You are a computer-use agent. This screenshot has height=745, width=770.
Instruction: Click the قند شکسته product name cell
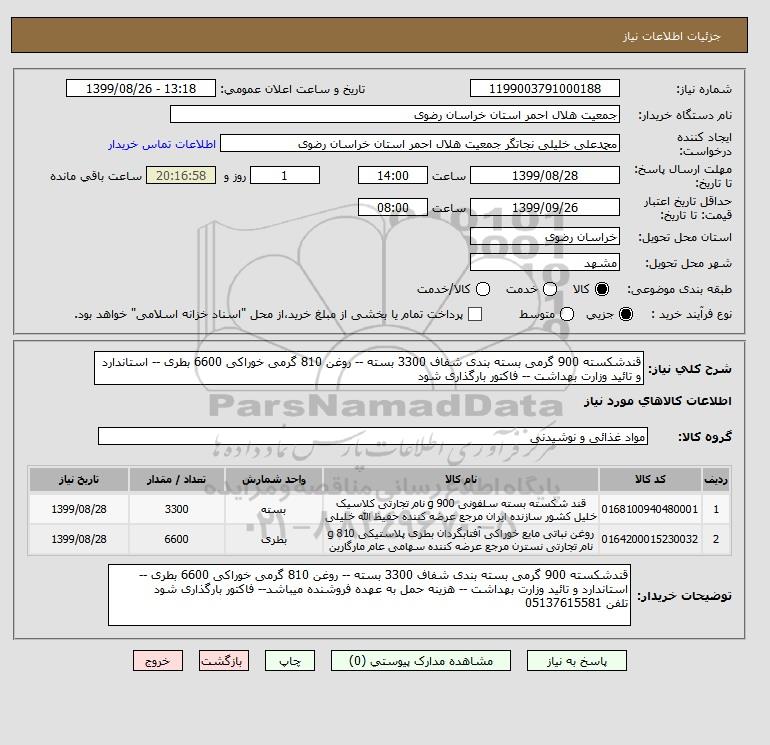(461, 509)
